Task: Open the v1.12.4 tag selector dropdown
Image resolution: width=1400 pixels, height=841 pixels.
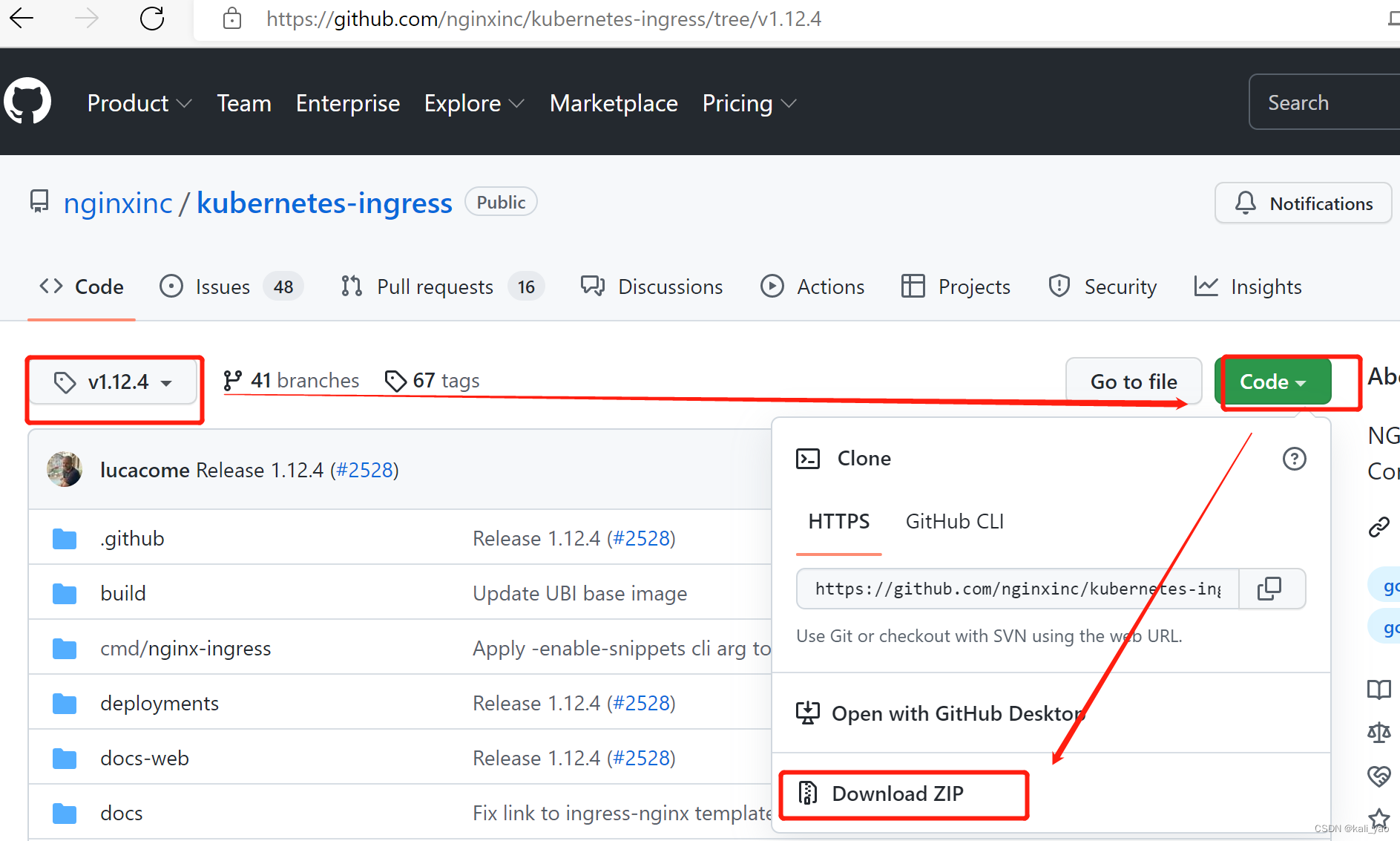Action: (114, 382)
